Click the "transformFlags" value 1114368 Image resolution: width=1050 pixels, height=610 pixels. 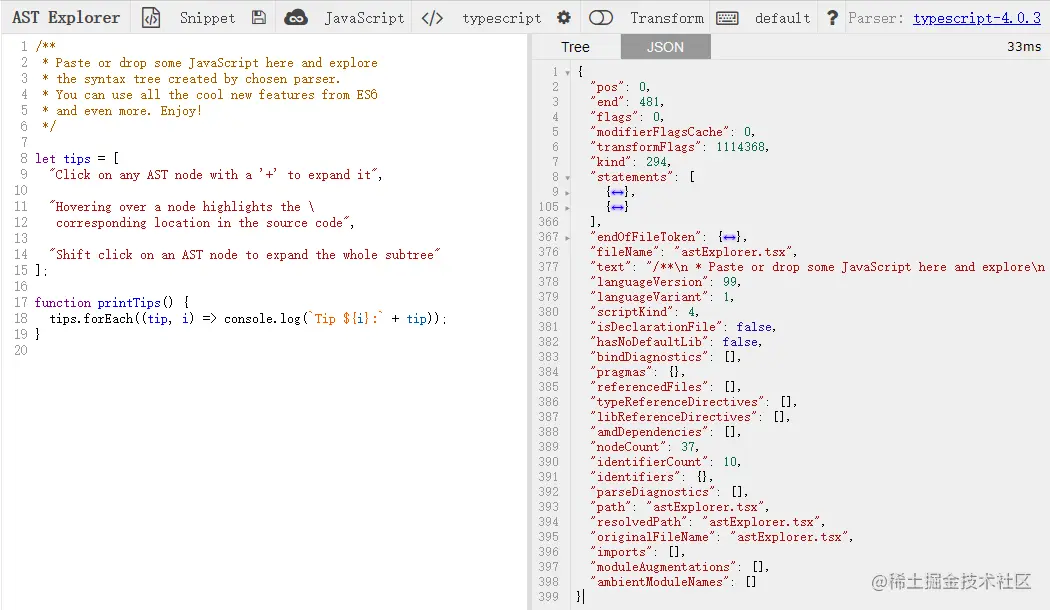tap(741, 147)
